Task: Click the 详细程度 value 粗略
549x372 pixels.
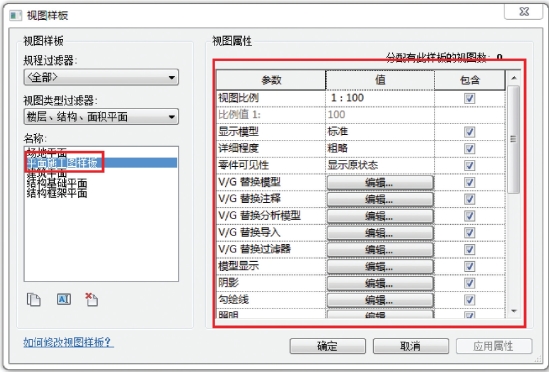Action: pyautogui.click(x=380, y=149)
